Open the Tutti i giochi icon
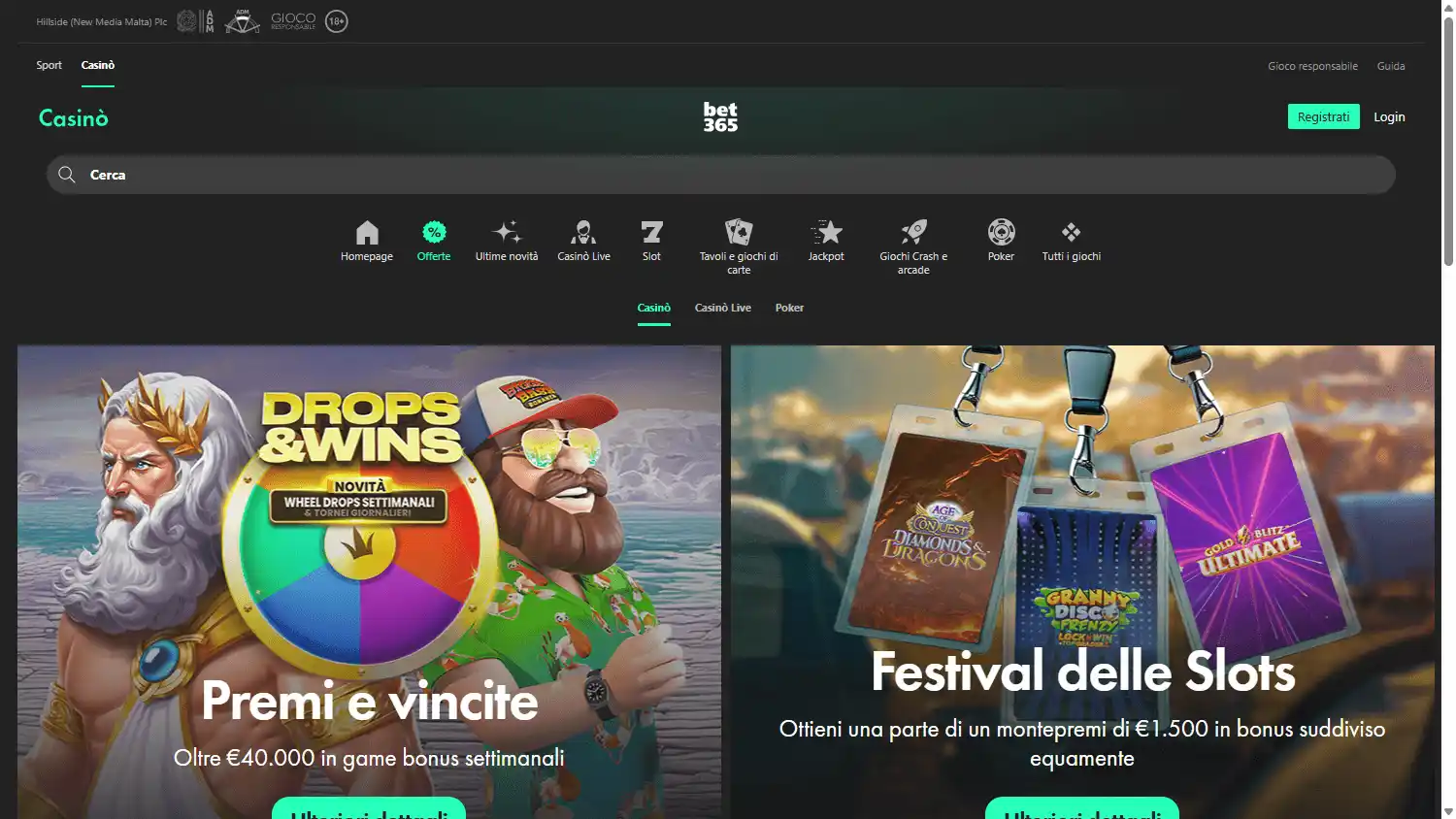This screenshot has width=1456, height=819. click(1071, 232)
